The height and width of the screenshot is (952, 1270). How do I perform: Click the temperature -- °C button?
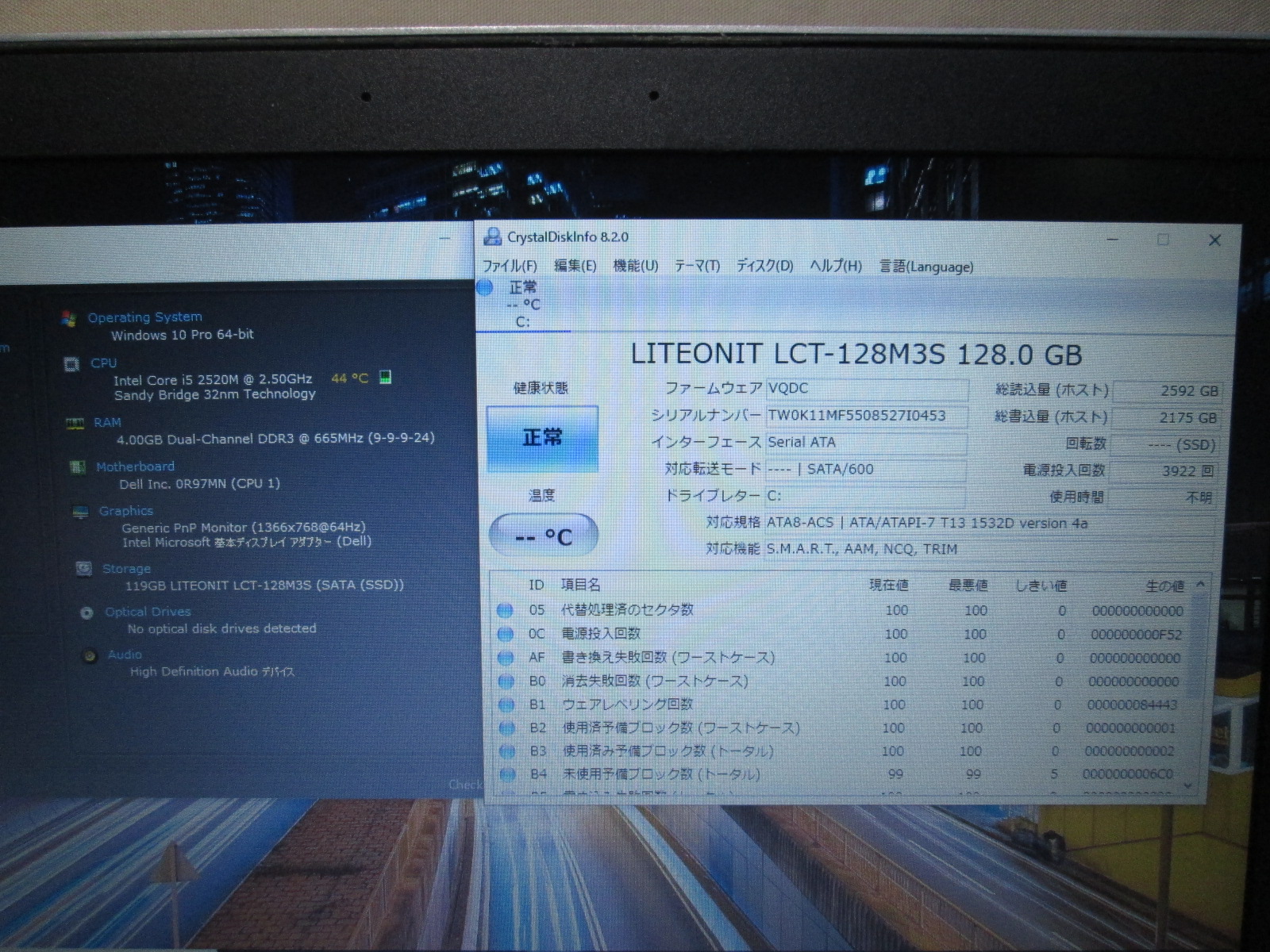pos(543,536)
